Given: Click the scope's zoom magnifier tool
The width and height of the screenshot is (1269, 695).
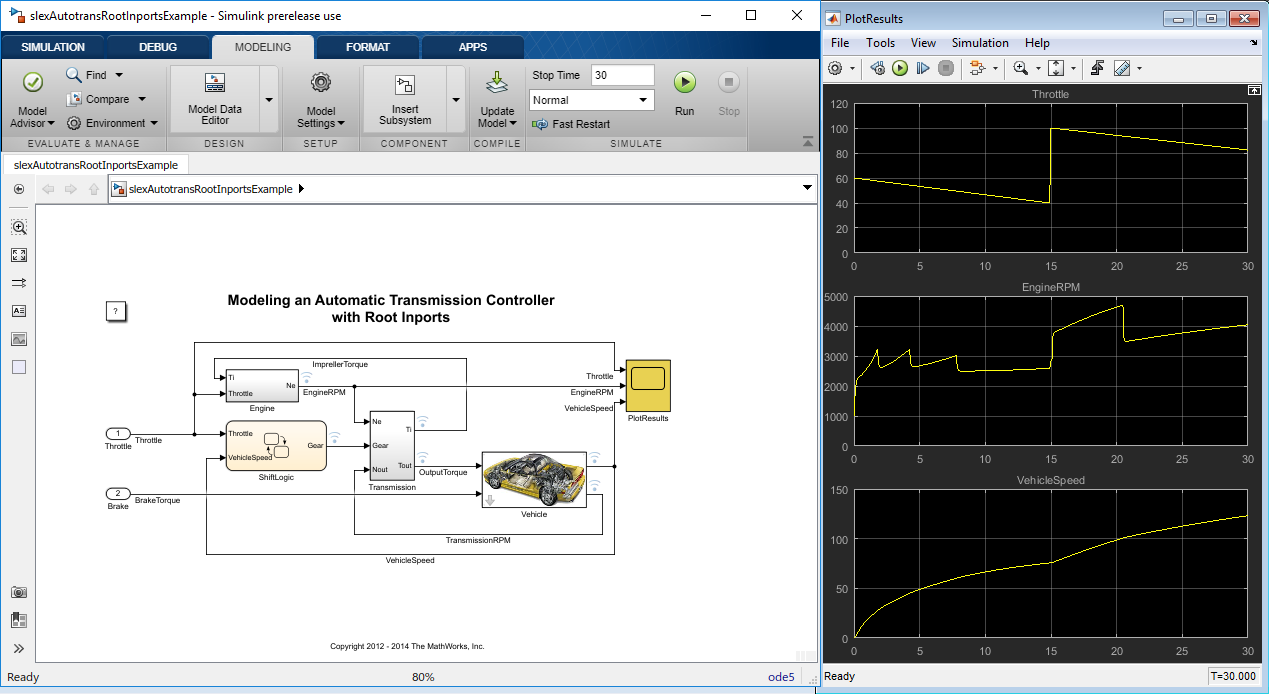Looking at the screenshot, I should point(1020,68).
